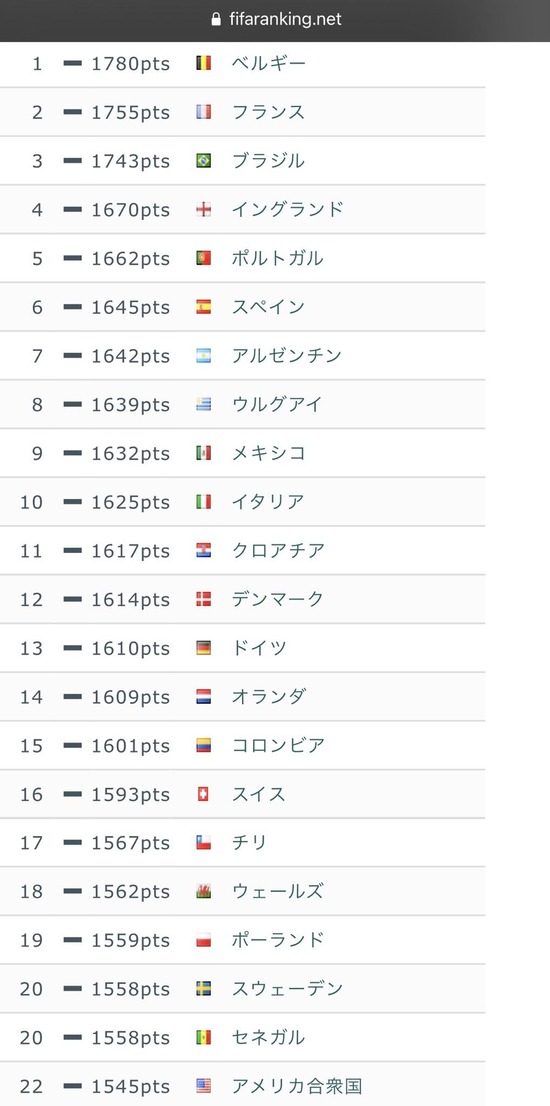Click the Portugal flag icon
550x1106 pixels.
tap(204, 258)
